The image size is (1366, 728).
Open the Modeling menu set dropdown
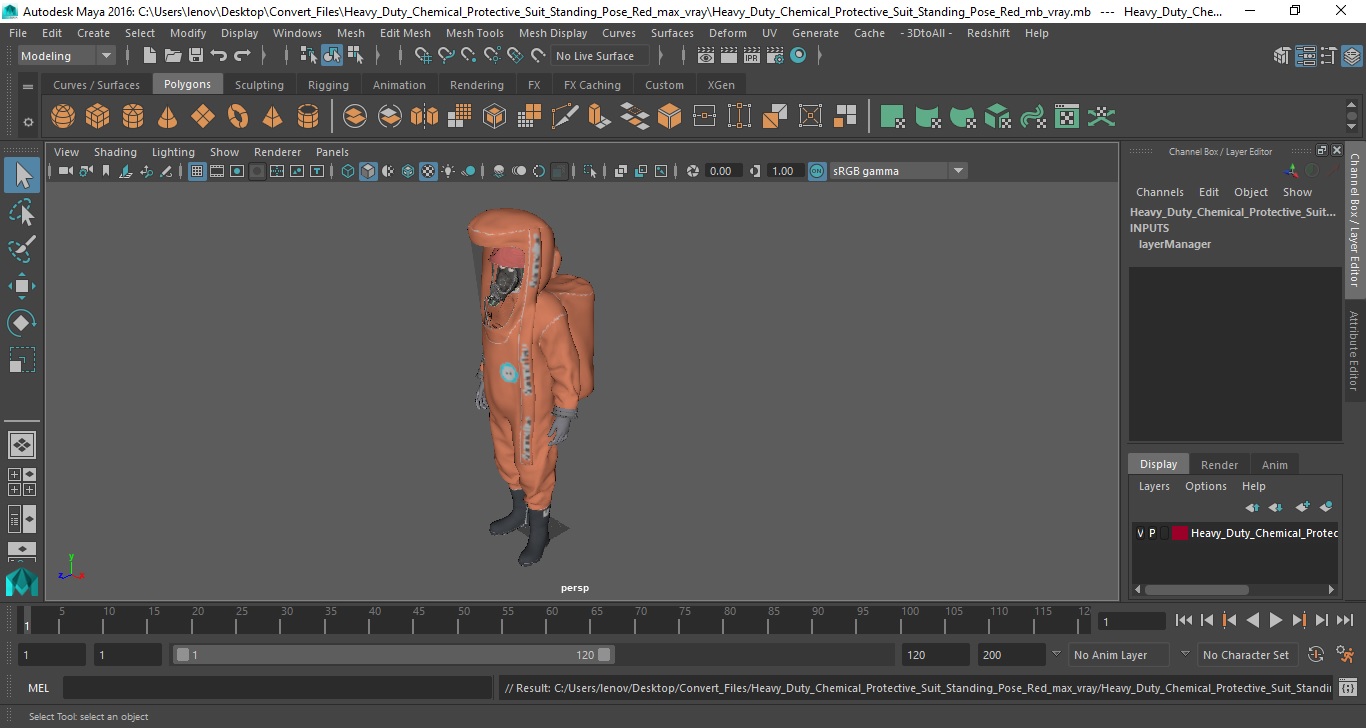(66, 56)
